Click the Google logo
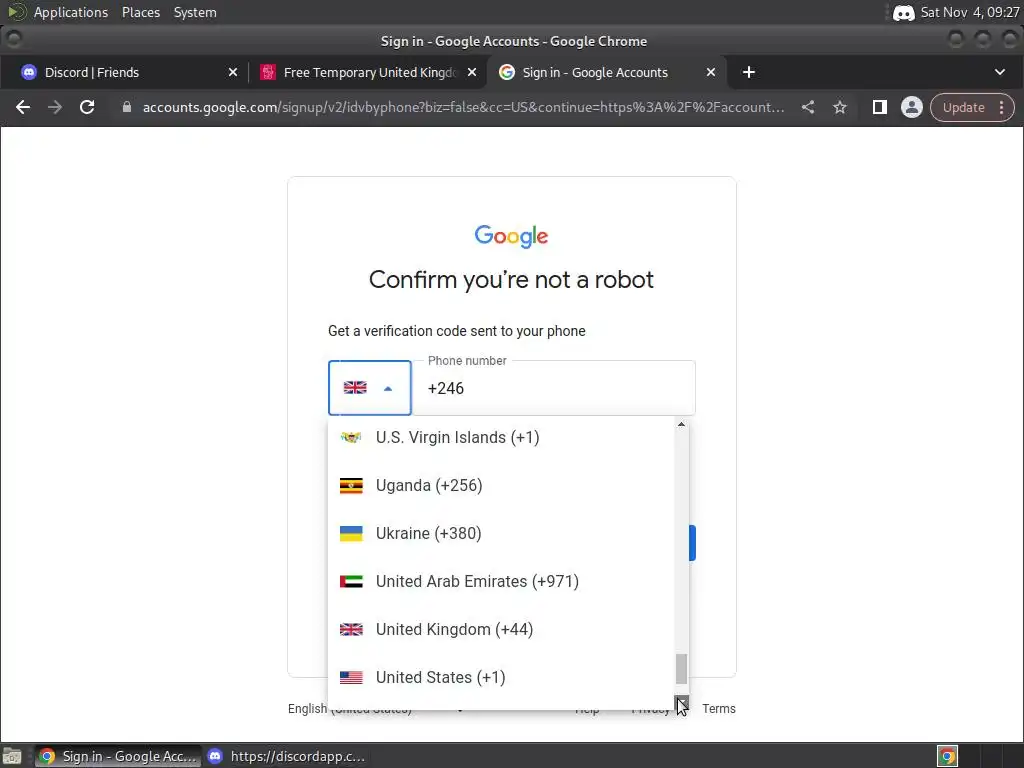The width and height of the screenshot is (1024, 768). click(511, 236)
